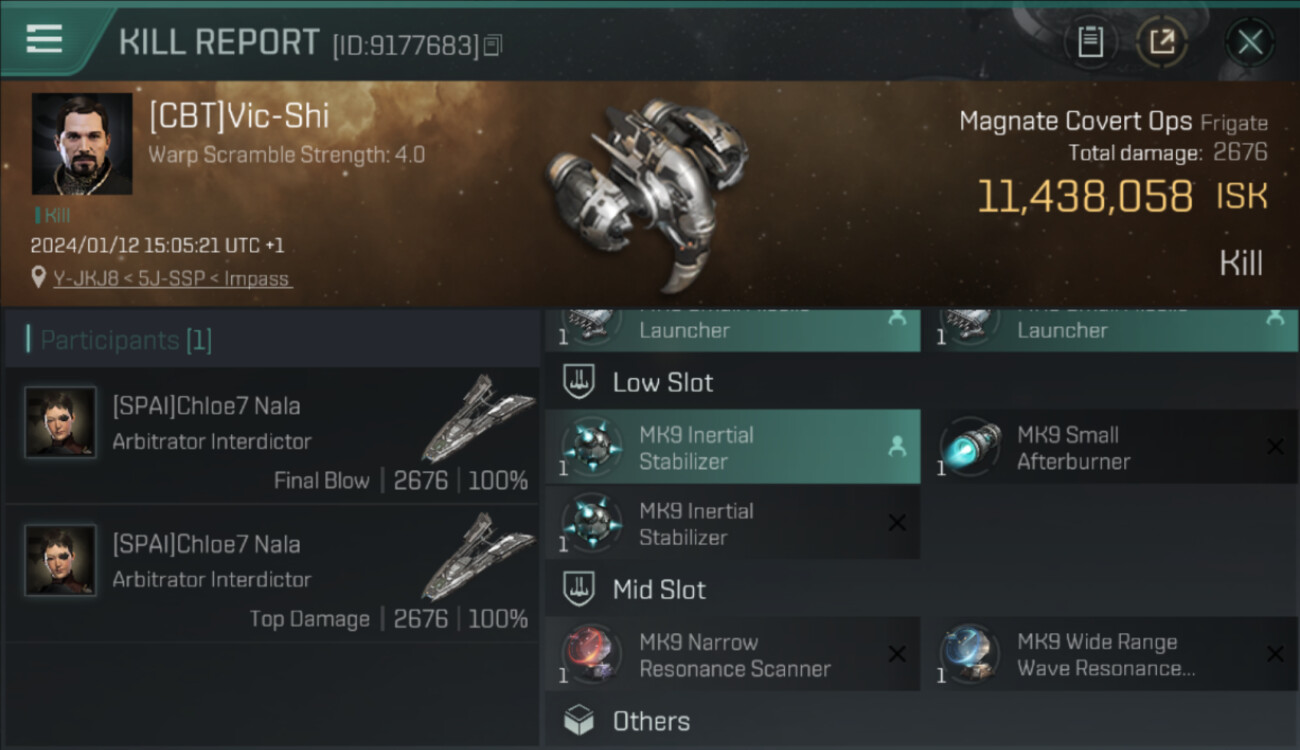1300x750 pixels.
Task: Tap the [CBT]Vic-Shi pilot name
Action: tap(239, 116)
